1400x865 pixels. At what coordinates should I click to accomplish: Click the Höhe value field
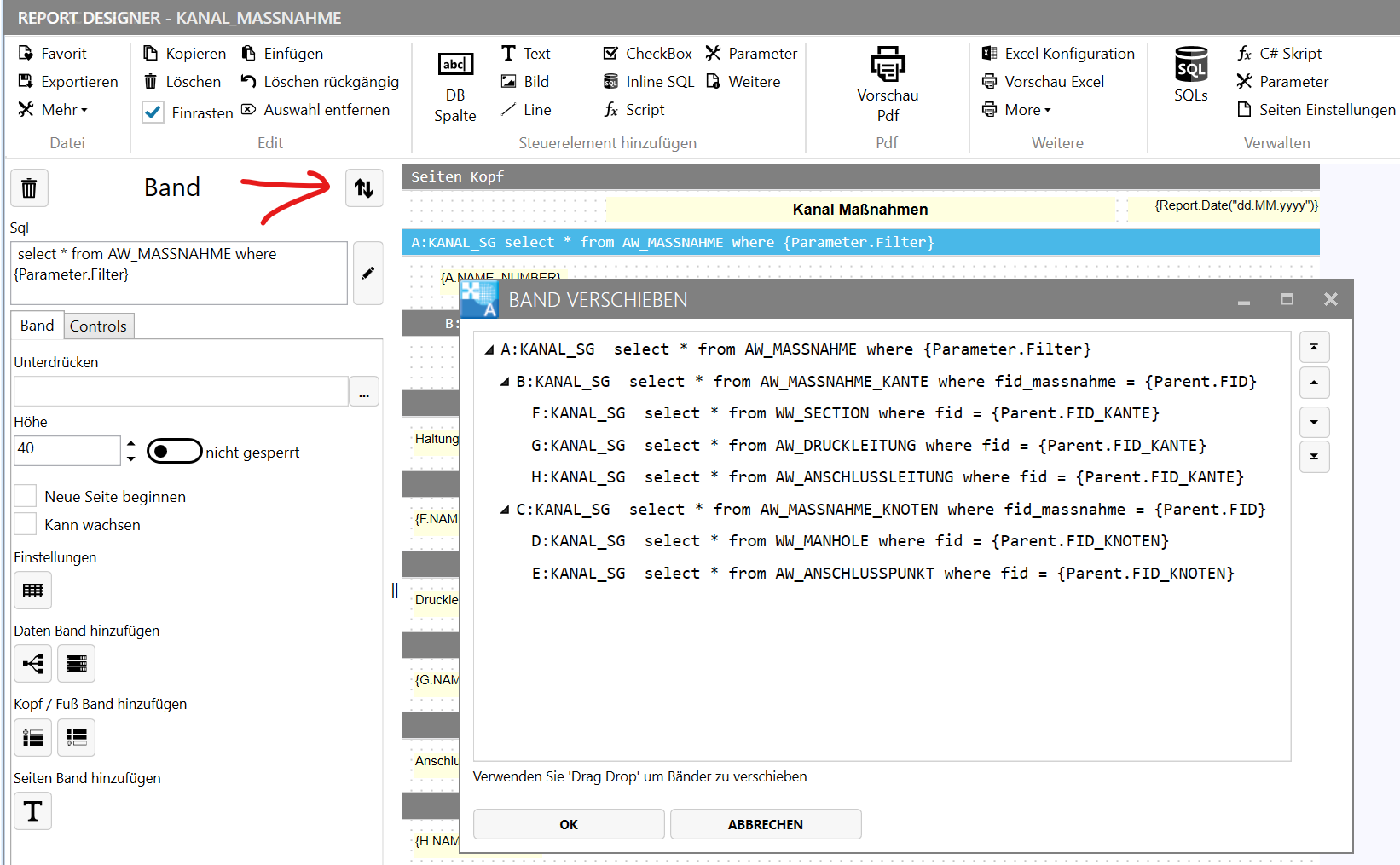pos(67,450)
